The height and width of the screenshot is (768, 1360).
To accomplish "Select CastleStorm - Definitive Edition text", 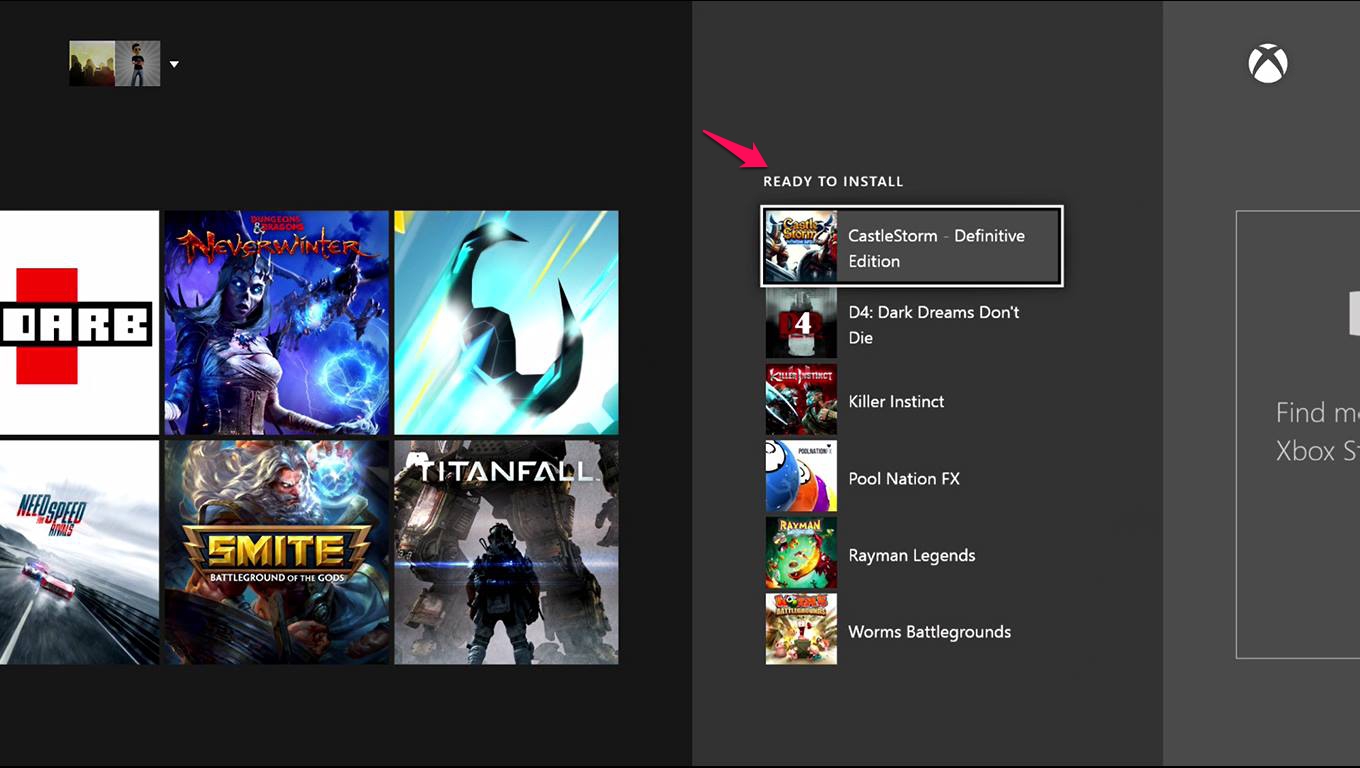I will (936, 248).
